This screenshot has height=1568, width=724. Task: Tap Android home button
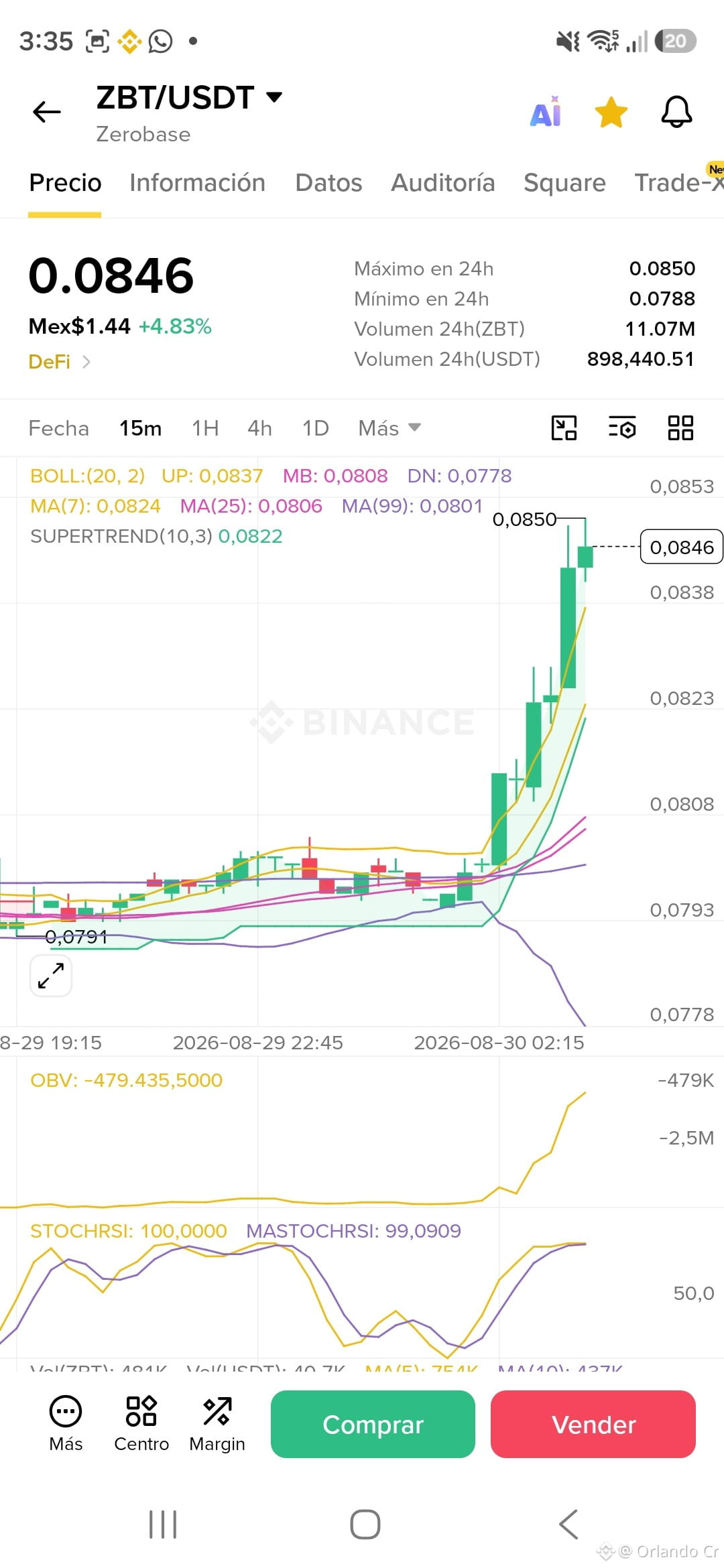pos(365,1524)
